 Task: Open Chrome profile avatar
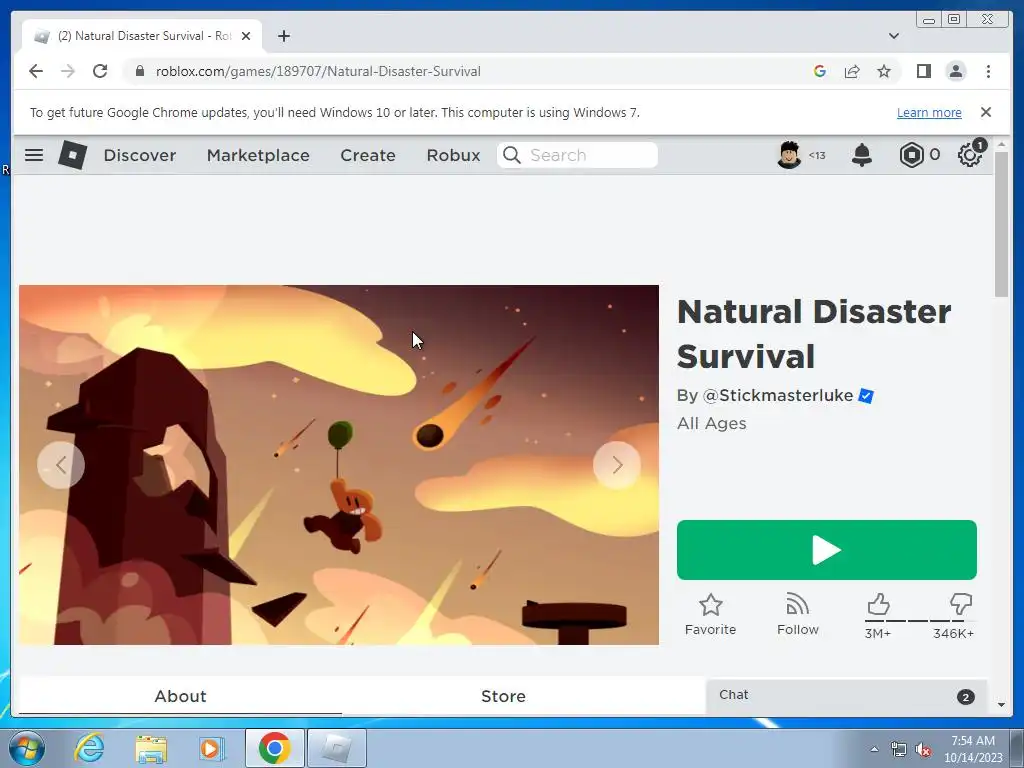[955, 71]
